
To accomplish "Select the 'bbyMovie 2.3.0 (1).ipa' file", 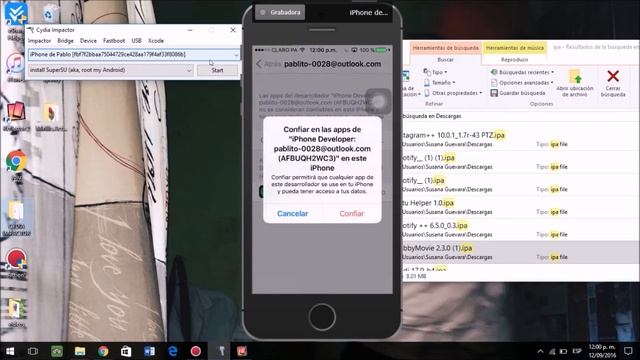I will (x=521, y=252).
